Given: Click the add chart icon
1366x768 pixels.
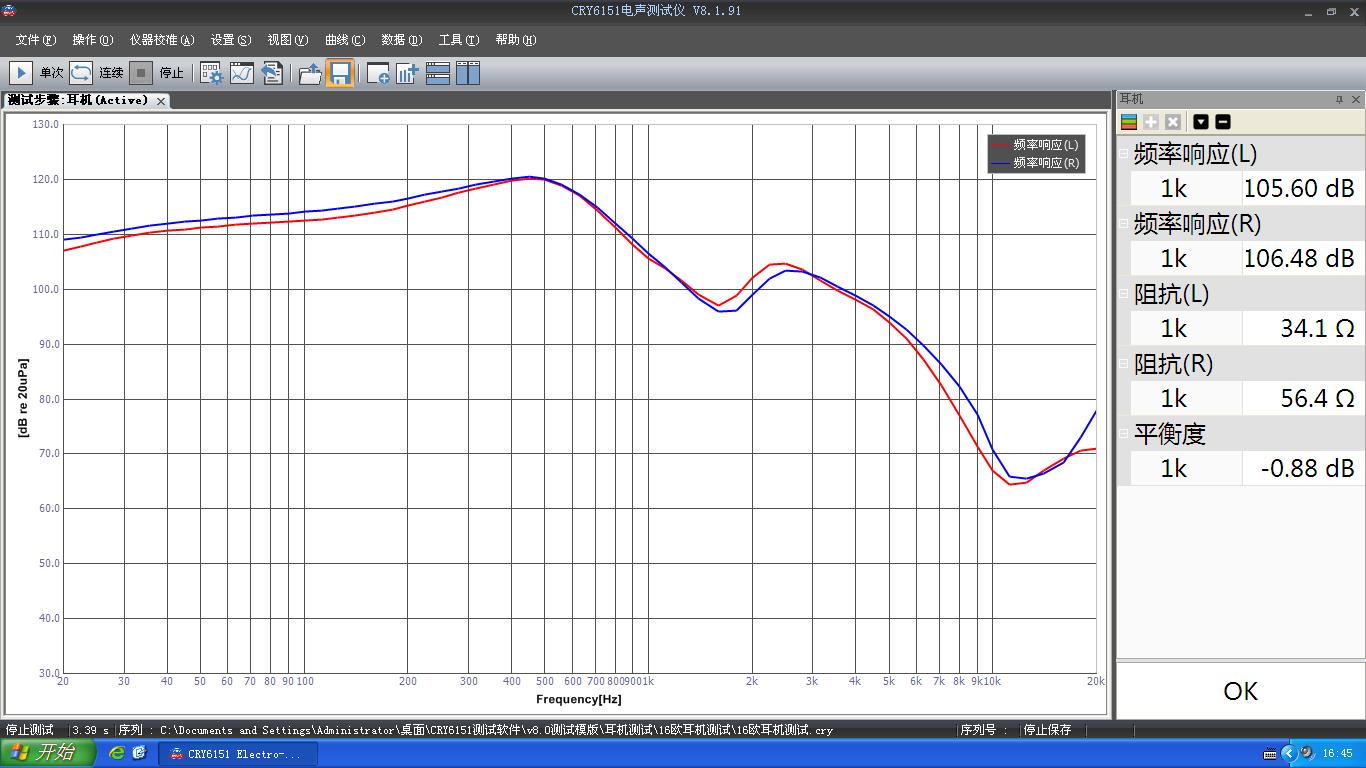Looking at the screenshot, I should 407,73.
